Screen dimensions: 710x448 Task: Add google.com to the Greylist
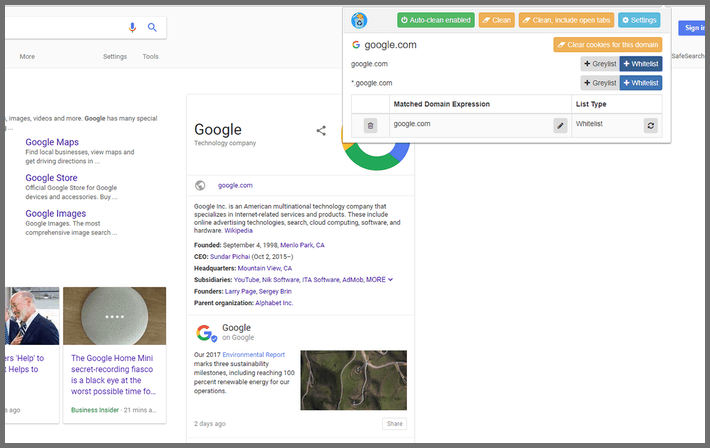600,64
